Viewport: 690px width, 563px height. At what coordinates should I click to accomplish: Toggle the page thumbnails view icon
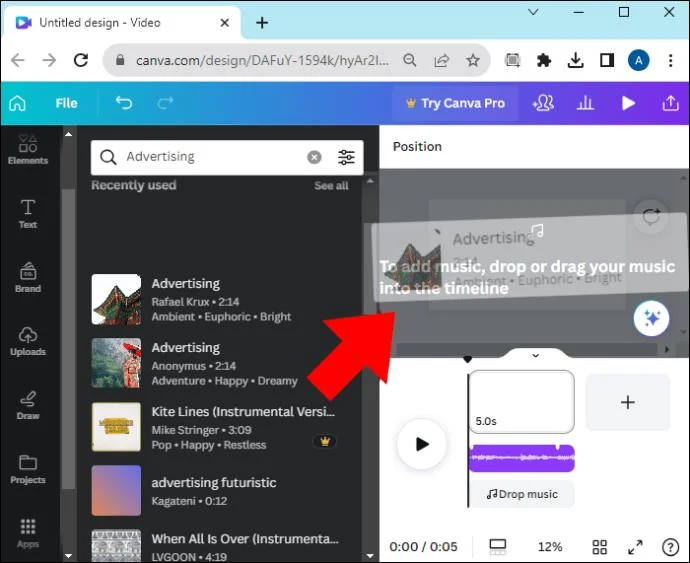click(x=497, y=547)
